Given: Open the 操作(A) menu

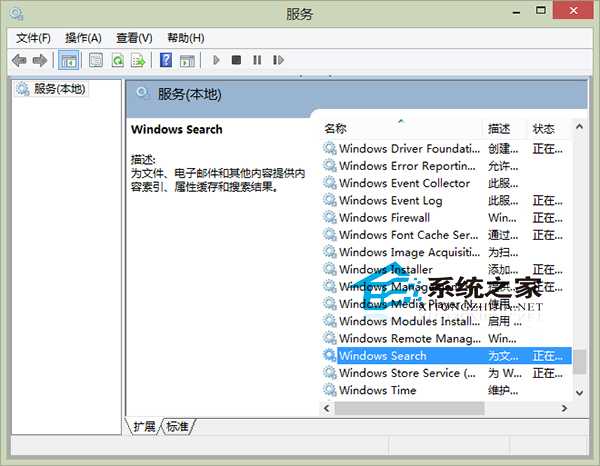Looking at the screenshot, I should click(x=83, y=38).
